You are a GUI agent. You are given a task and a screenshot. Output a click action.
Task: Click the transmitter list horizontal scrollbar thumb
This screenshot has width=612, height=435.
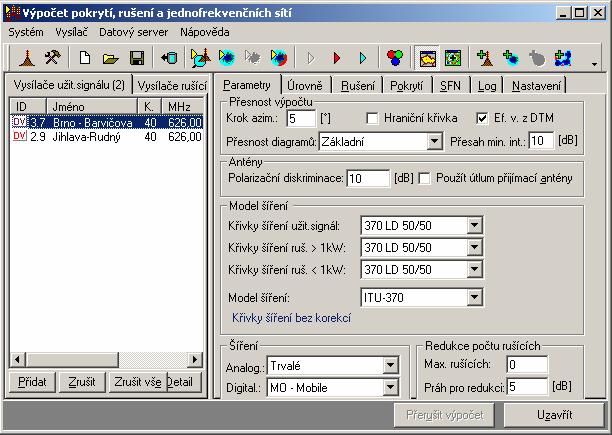[x=72, y=359]
